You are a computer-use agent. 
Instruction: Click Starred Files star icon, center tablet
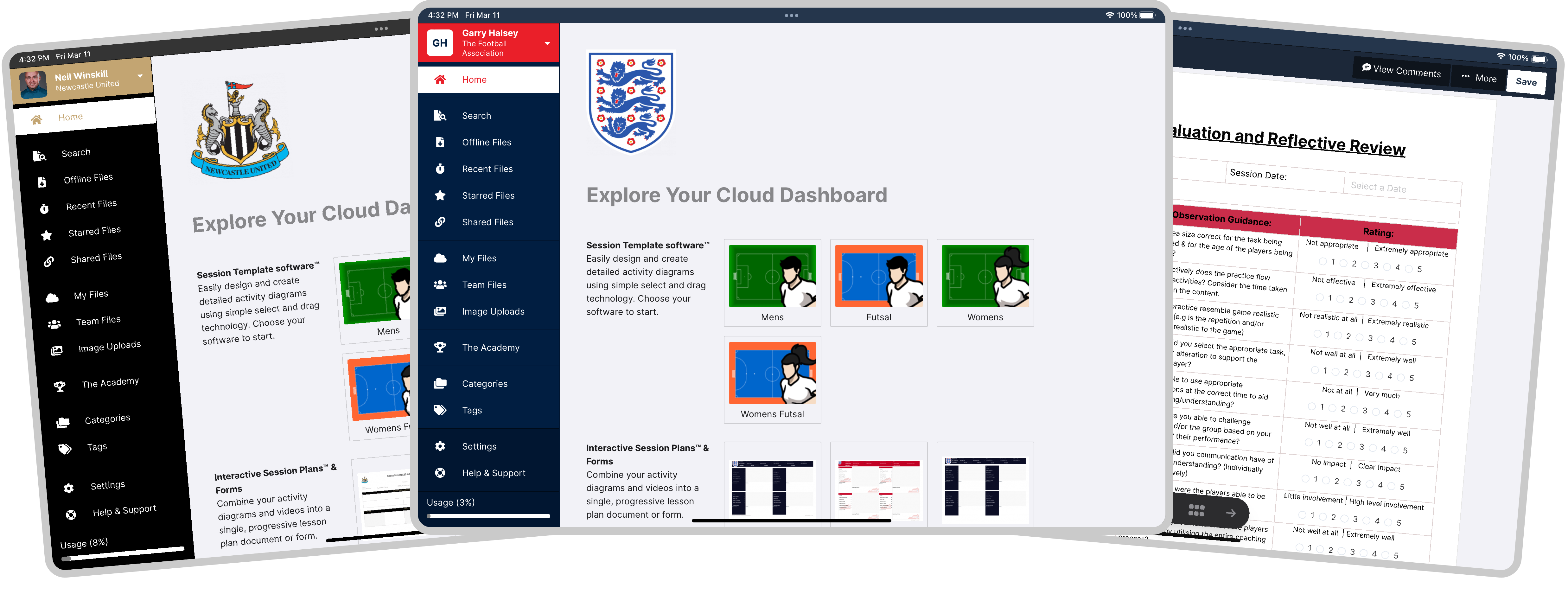[x=439, y=195]
